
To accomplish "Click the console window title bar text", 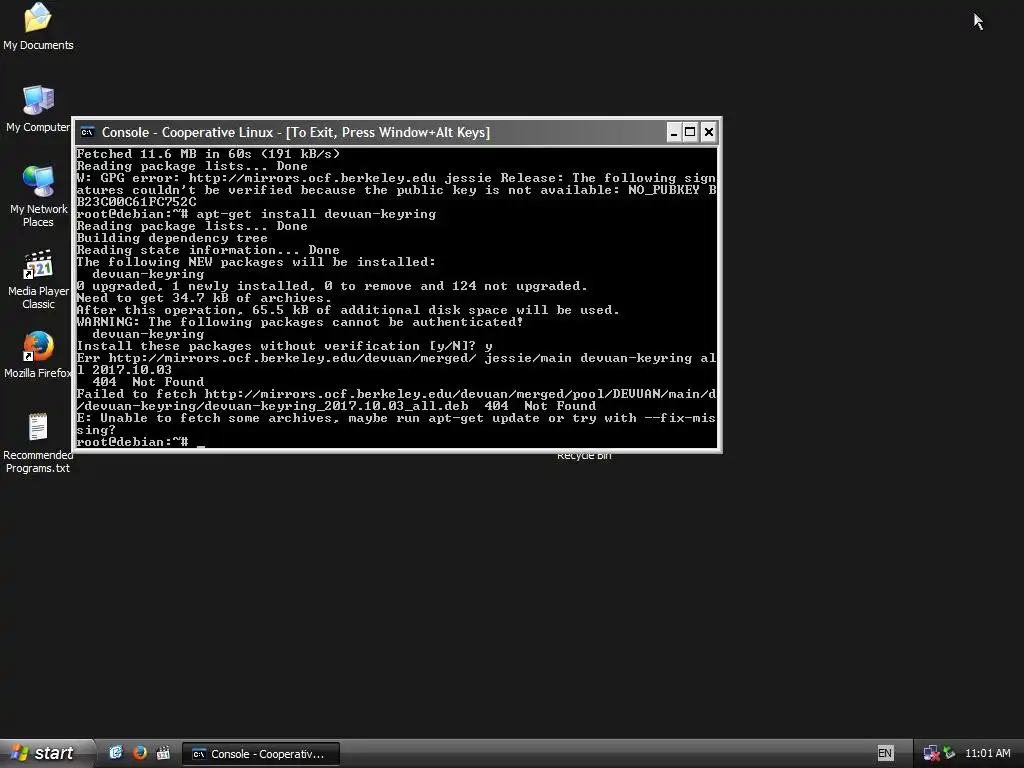I will tap(295, 133).
